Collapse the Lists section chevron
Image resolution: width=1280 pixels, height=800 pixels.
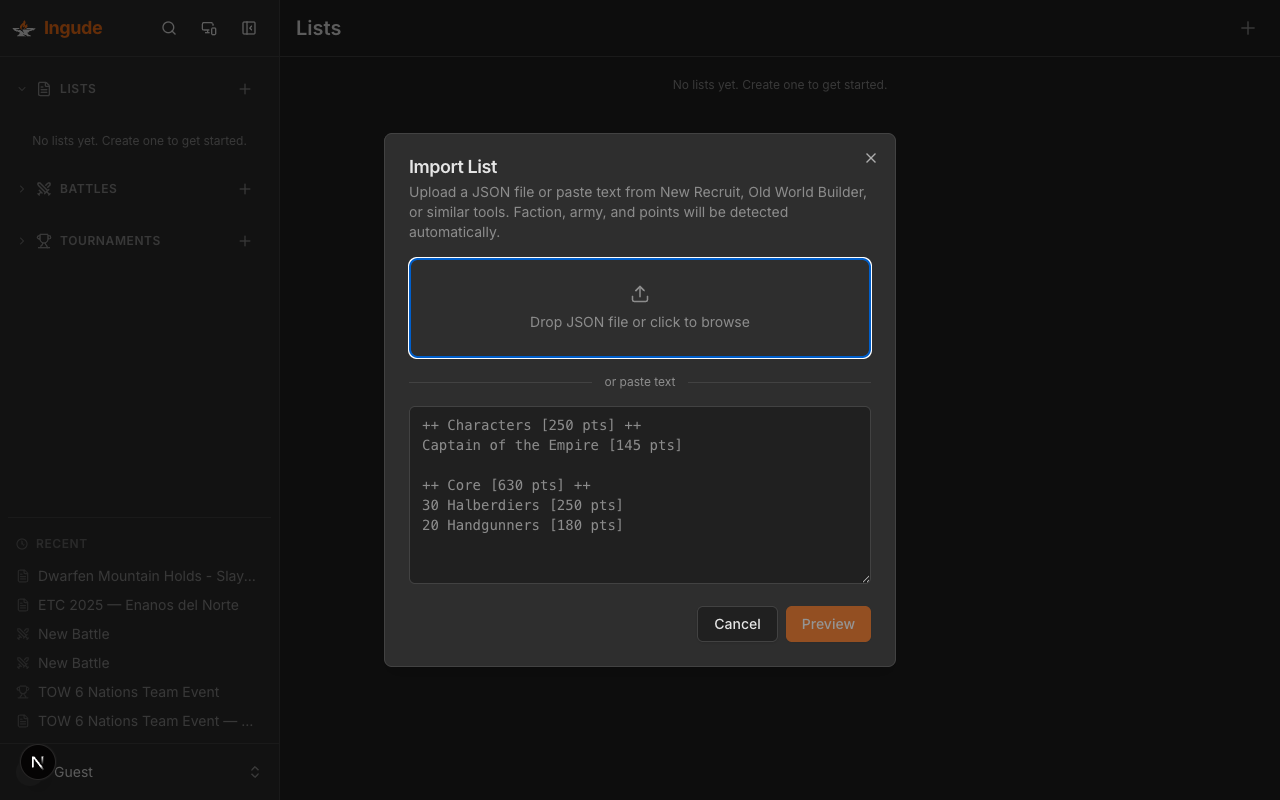tap(21, 88)
